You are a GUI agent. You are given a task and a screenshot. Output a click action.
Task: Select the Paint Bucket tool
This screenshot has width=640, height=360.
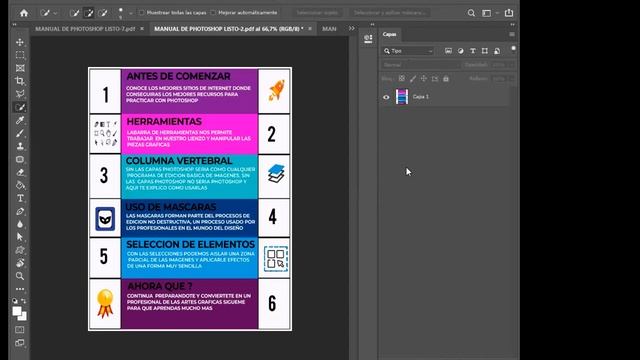point(20,185)
